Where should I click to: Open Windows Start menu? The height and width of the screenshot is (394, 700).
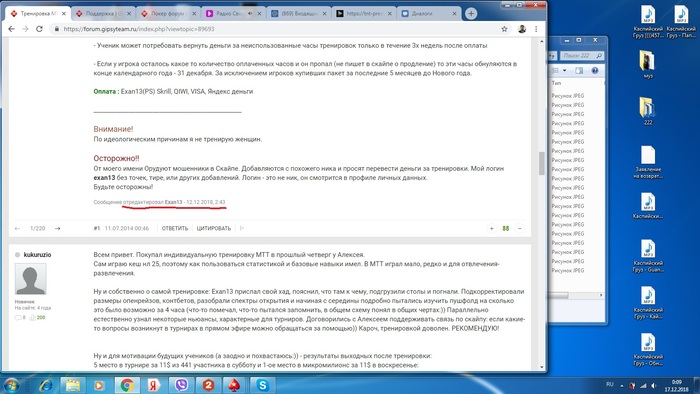pos(12,385)
